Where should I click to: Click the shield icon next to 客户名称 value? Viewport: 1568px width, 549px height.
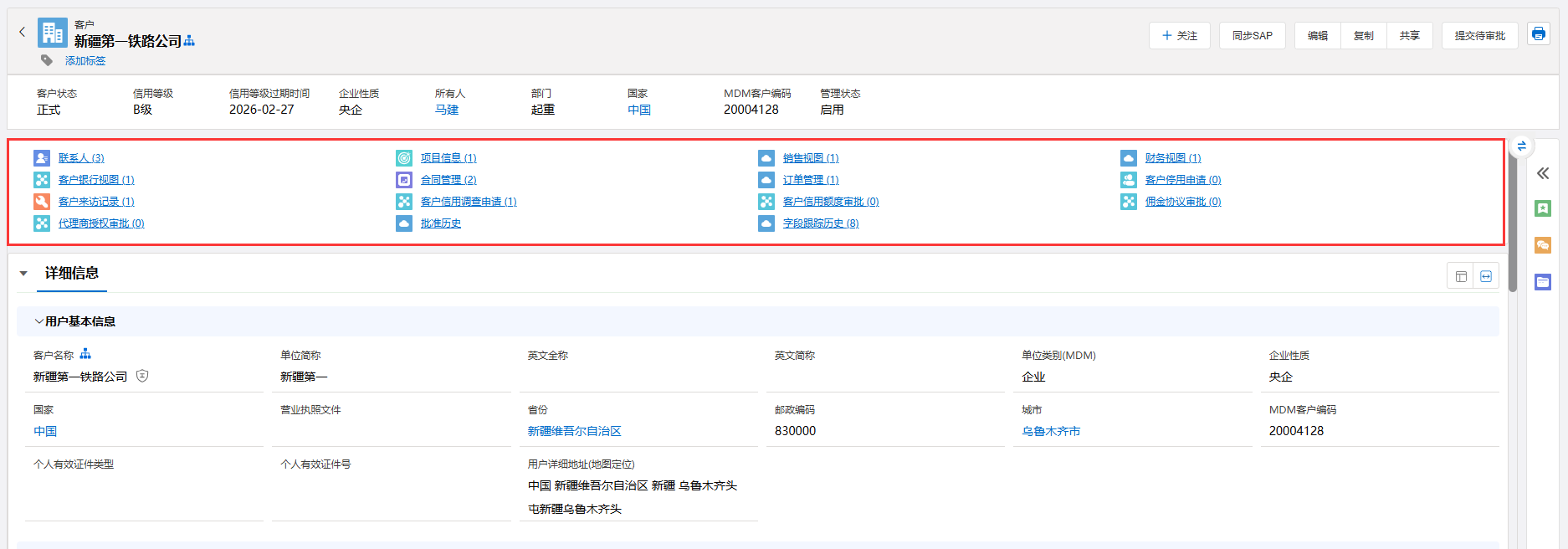point(142,376)
